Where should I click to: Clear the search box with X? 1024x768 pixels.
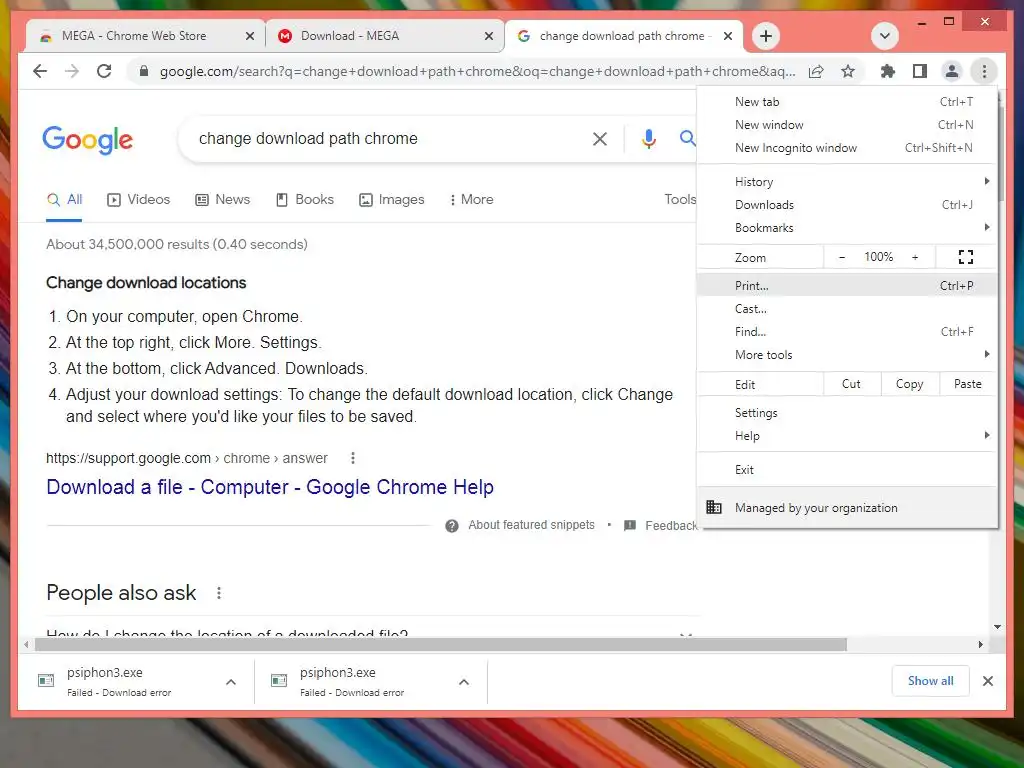(x=600, y=138)
